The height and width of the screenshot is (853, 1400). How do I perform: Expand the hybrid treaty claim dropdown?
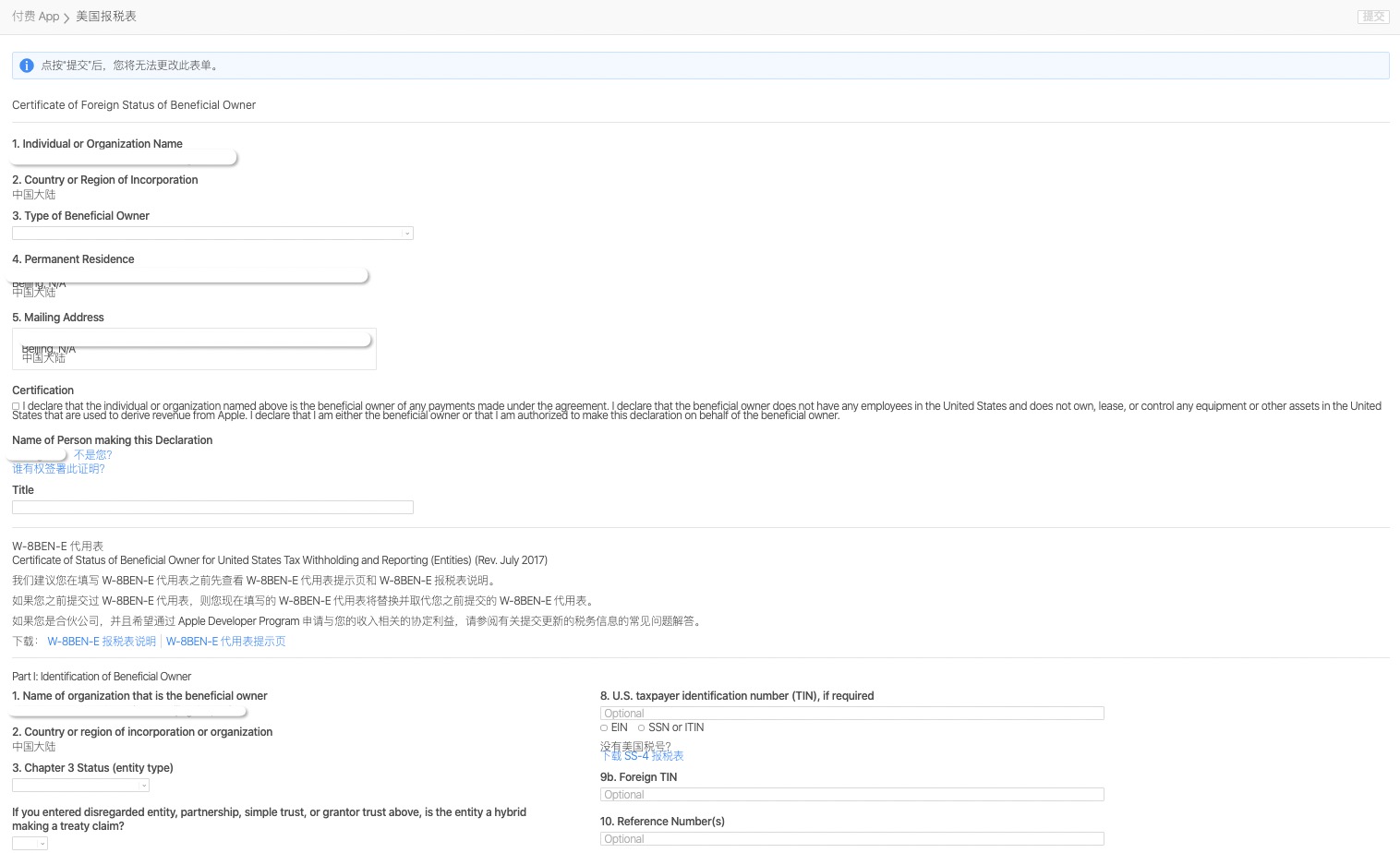[x=30, y=842]
